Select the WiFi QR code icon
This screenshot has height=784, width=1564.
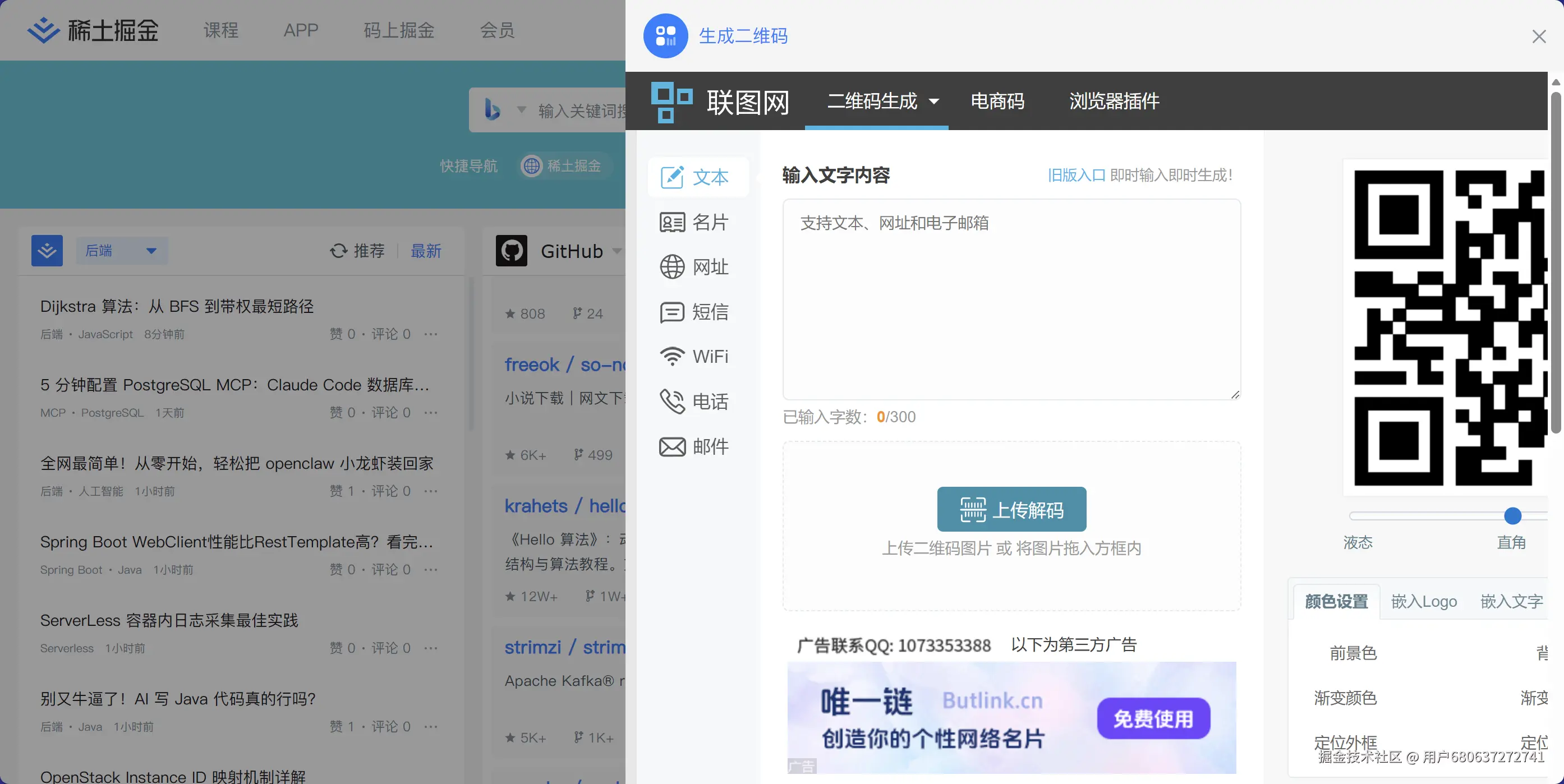[x=672, y=356]
